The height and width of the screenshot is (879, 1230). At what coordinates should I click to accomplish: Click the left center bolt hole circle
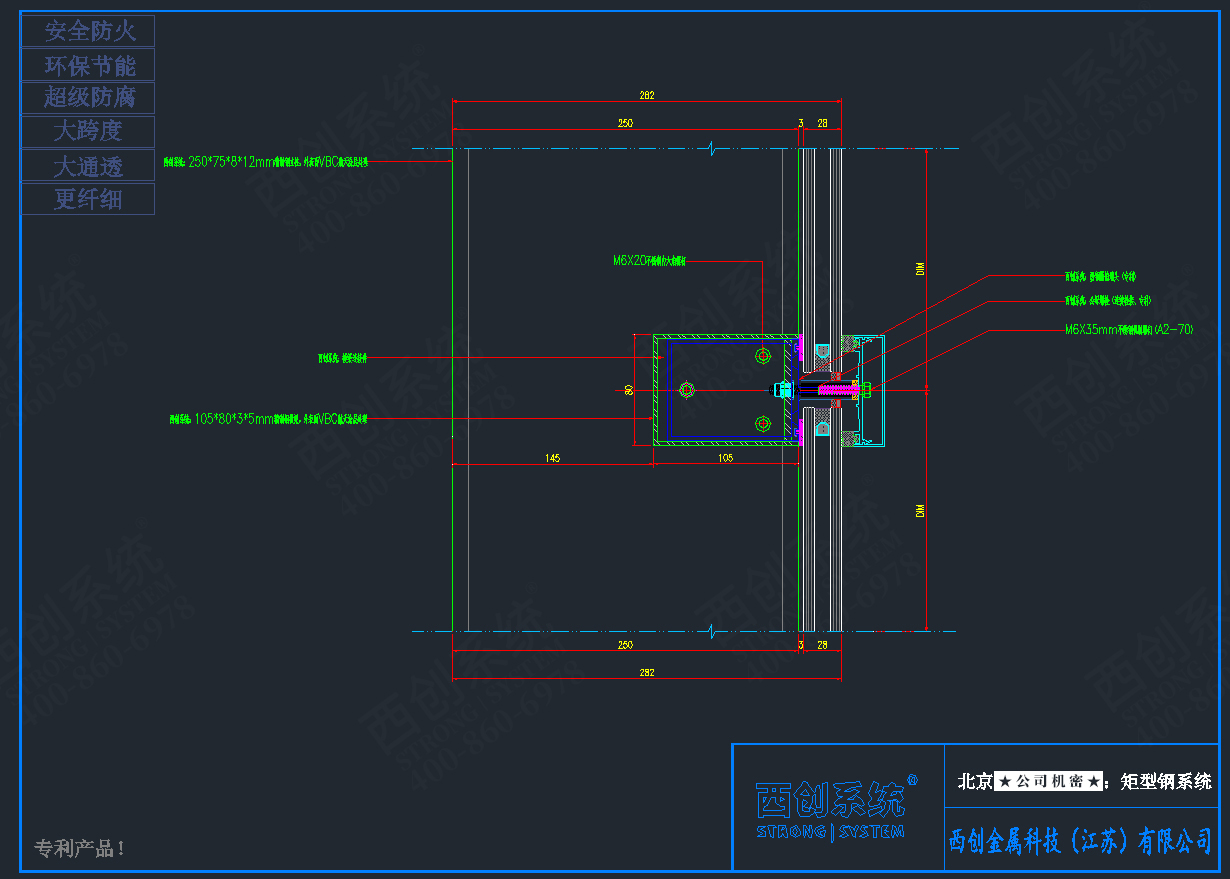(686, 389)
